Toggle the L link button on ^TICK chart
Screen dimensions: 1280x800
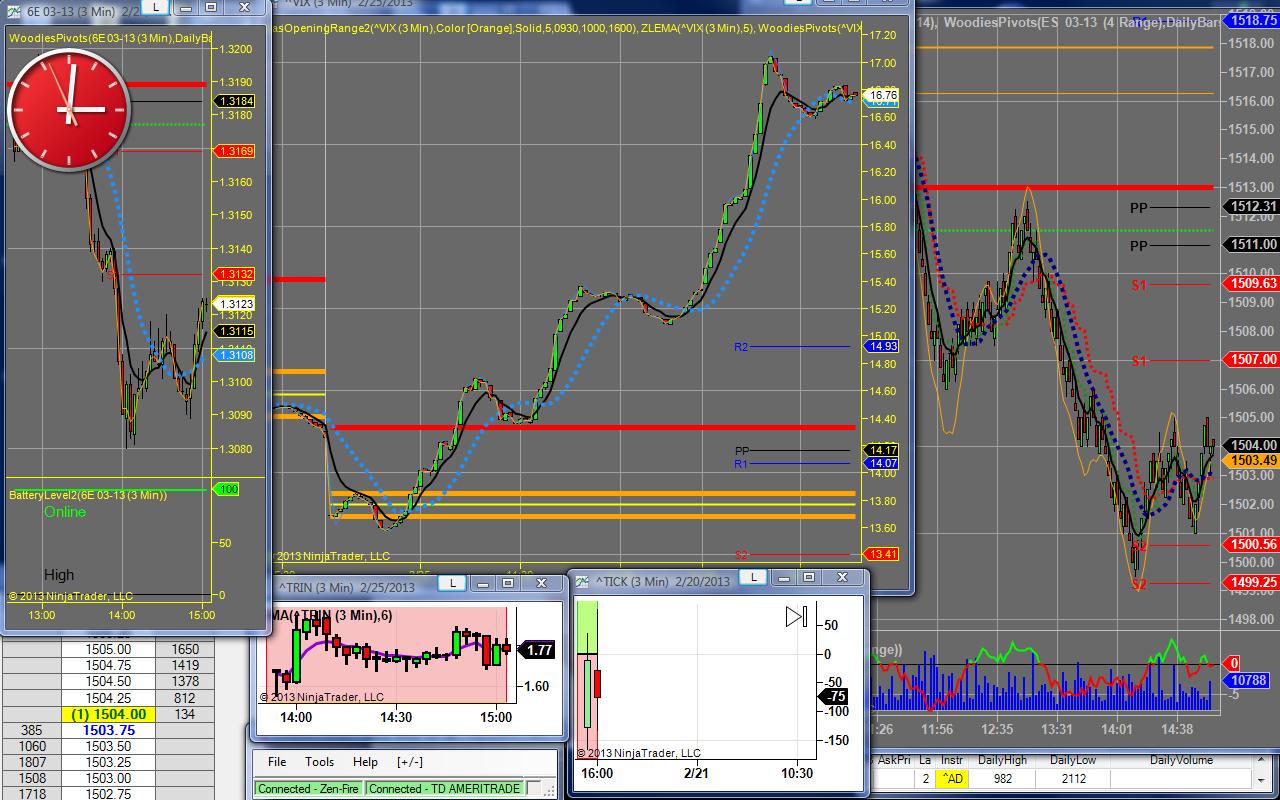click(x=751, y=577)
